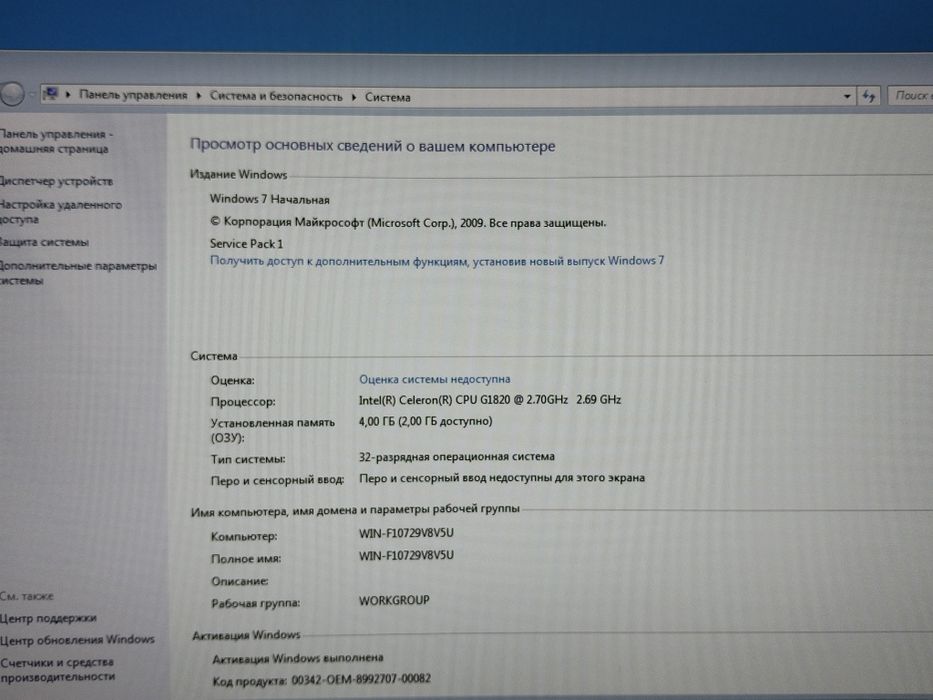Open Центр обновления Windows link
This screenshot has width=933, height=700.
click(77, 640)
